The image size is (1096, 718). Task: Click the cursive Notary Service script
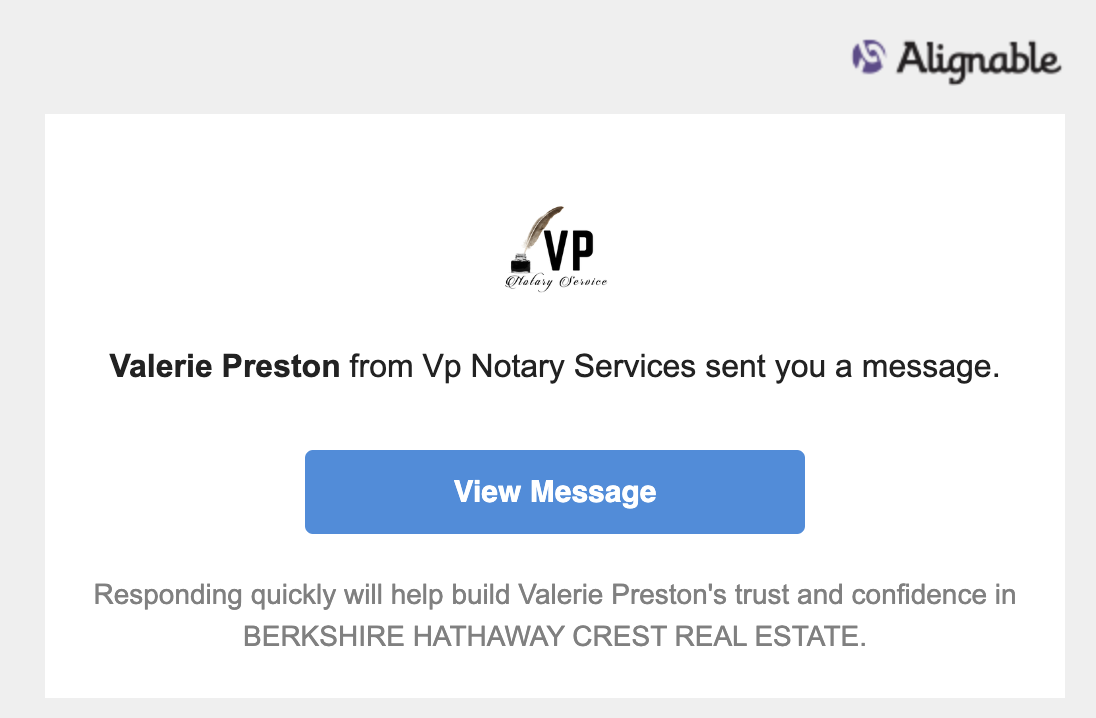[x=556, y=282]
